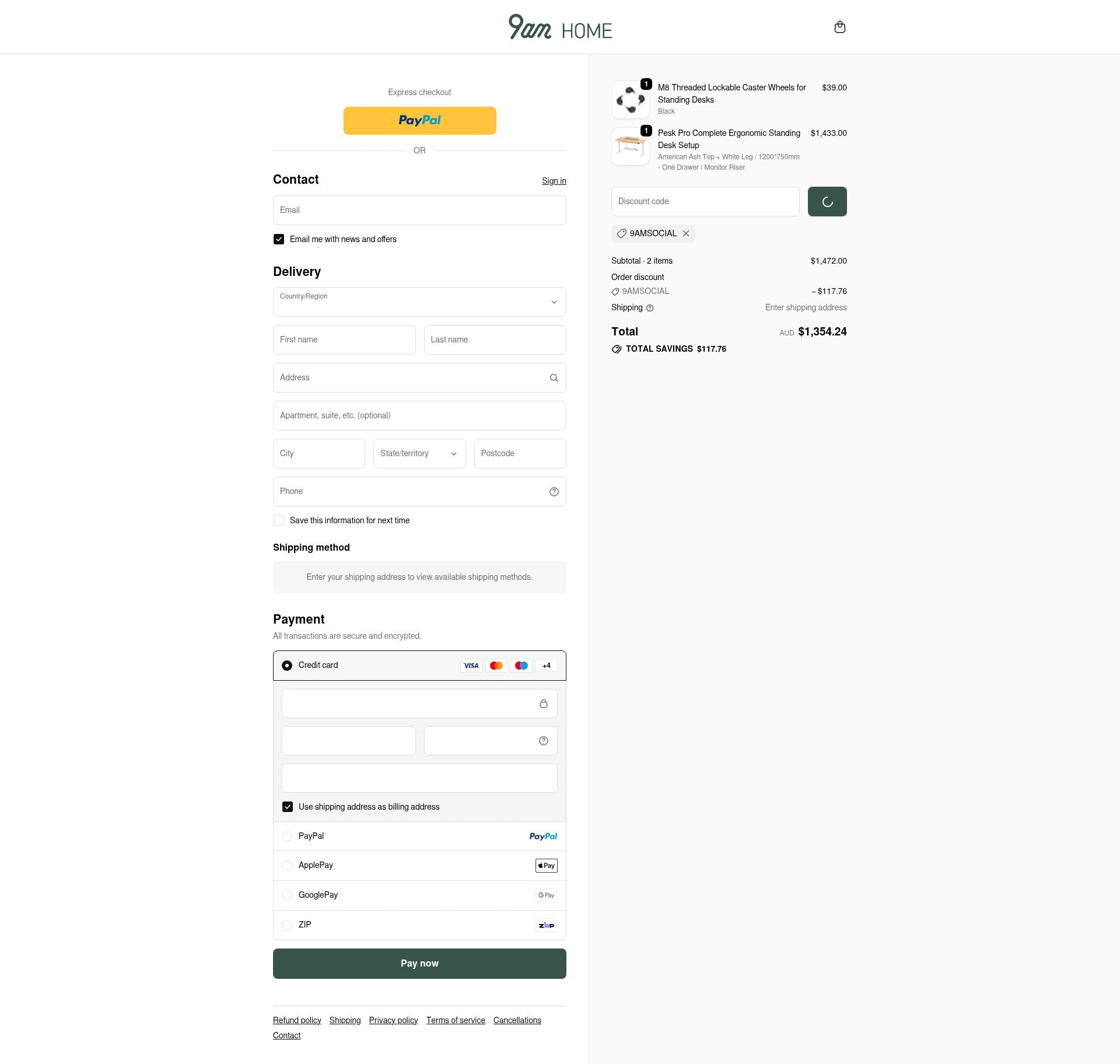Click inside the Discount code field
This screenshot has height=1064, width=1120.
[x=705, y=201]
